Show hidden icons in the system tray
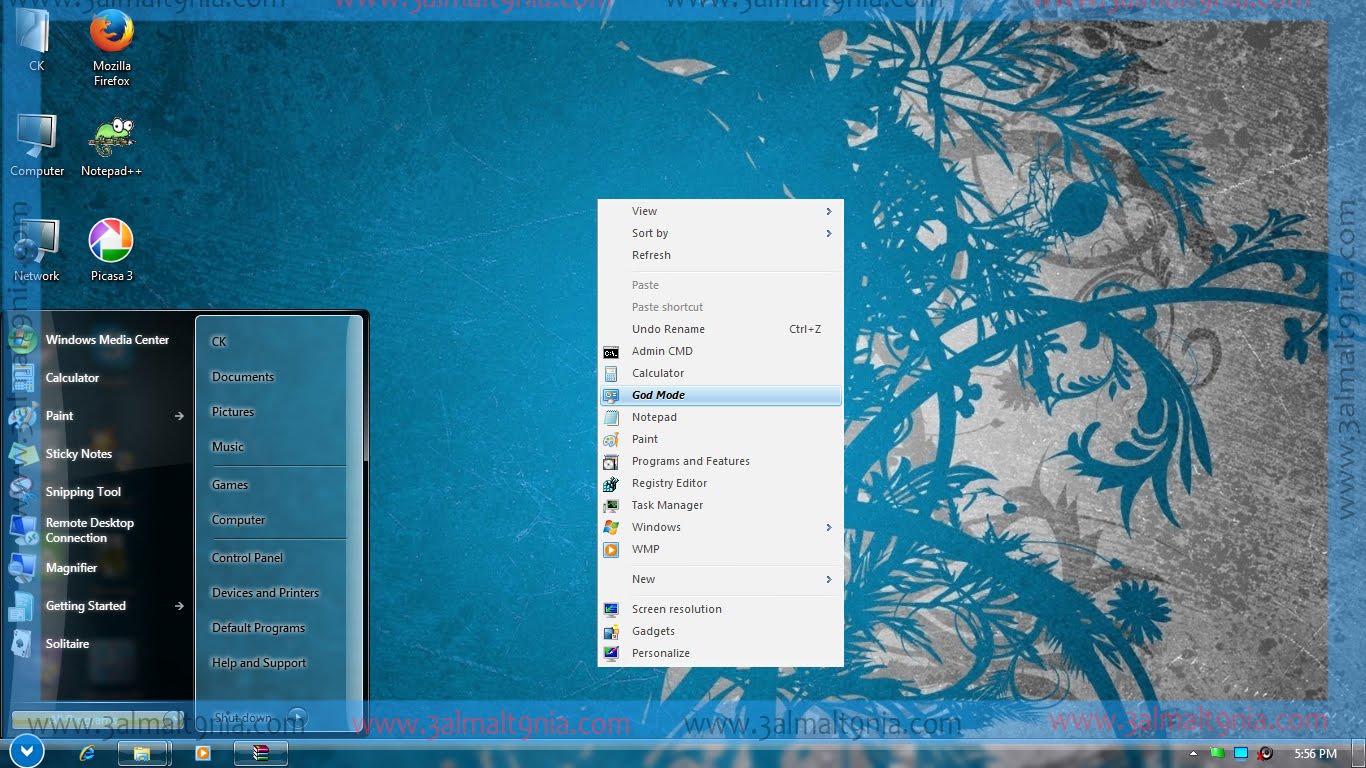The width and height of the screenshot is (1366, 768). click(x=1192, y=753)
